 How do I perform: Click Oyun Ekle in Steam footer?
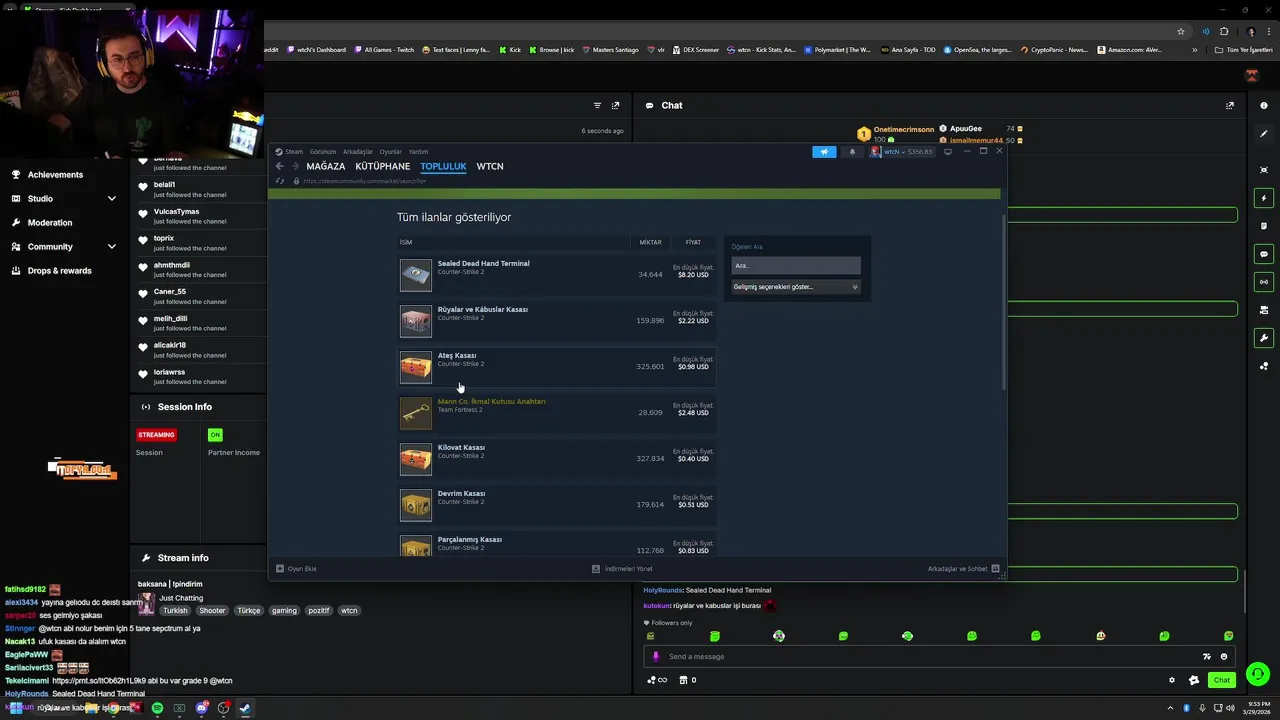click(296, 568)
